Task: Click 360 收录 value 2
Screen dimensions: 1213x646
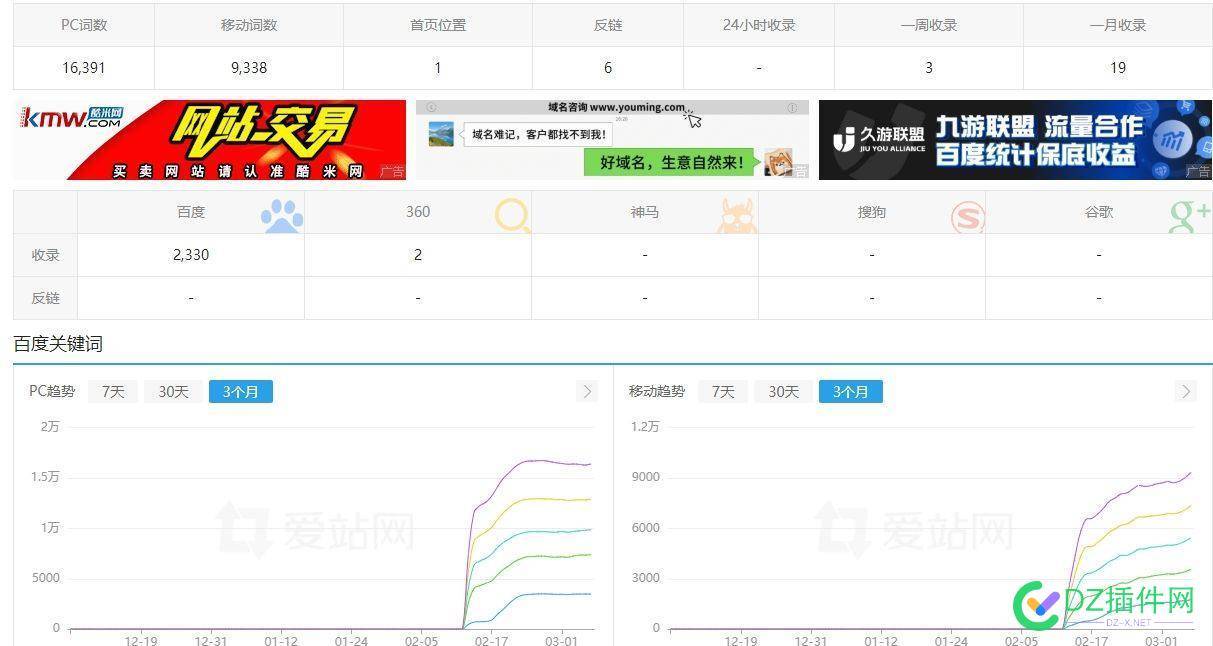Action: point(418,255)
